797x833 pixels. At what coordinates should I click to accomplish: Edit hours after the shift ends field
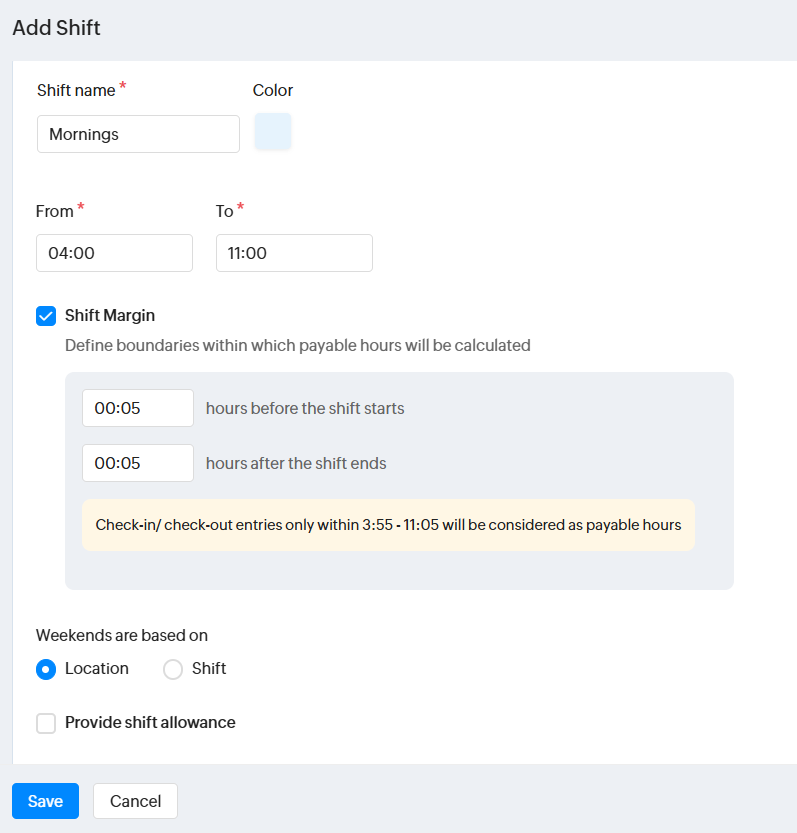(x=138, y=463)
